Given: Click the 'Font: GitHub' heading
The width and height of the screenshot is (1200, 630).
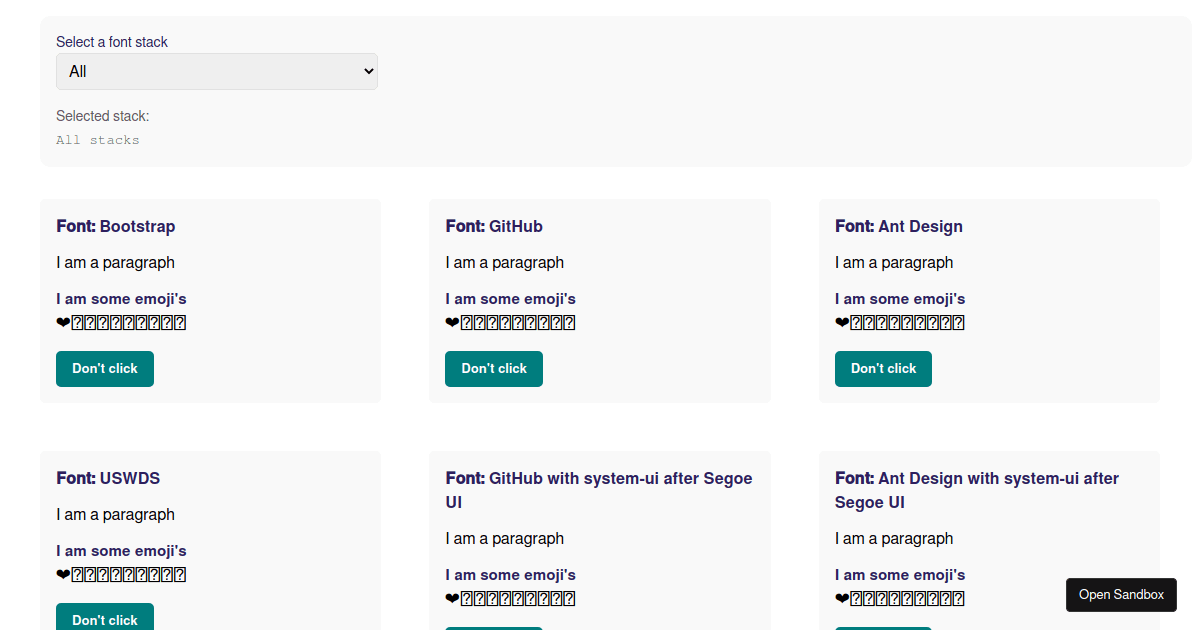Looking at the screenshot, I should click(x=494, y=226).
